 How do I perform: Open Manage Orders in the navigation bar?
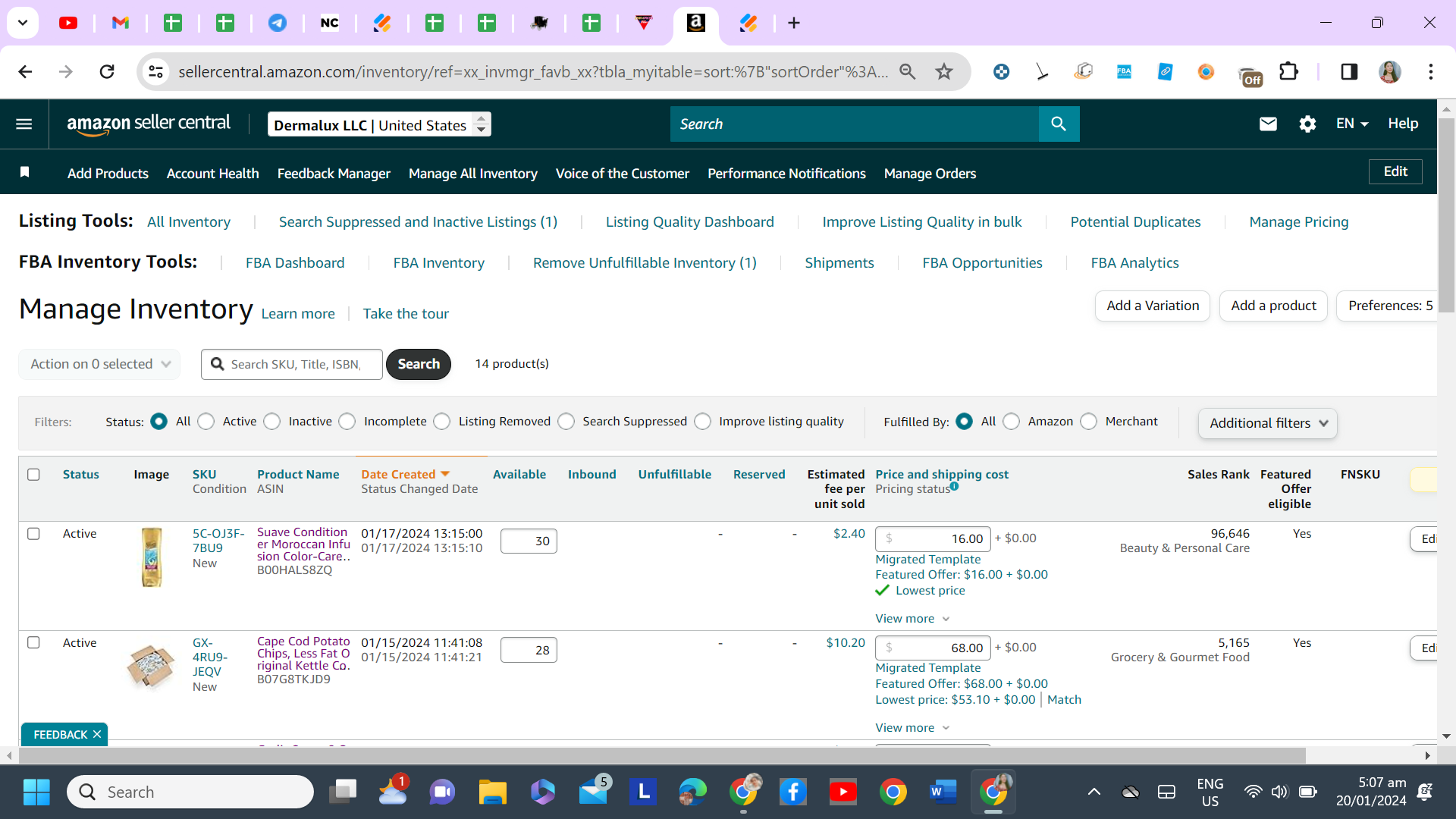930,174
